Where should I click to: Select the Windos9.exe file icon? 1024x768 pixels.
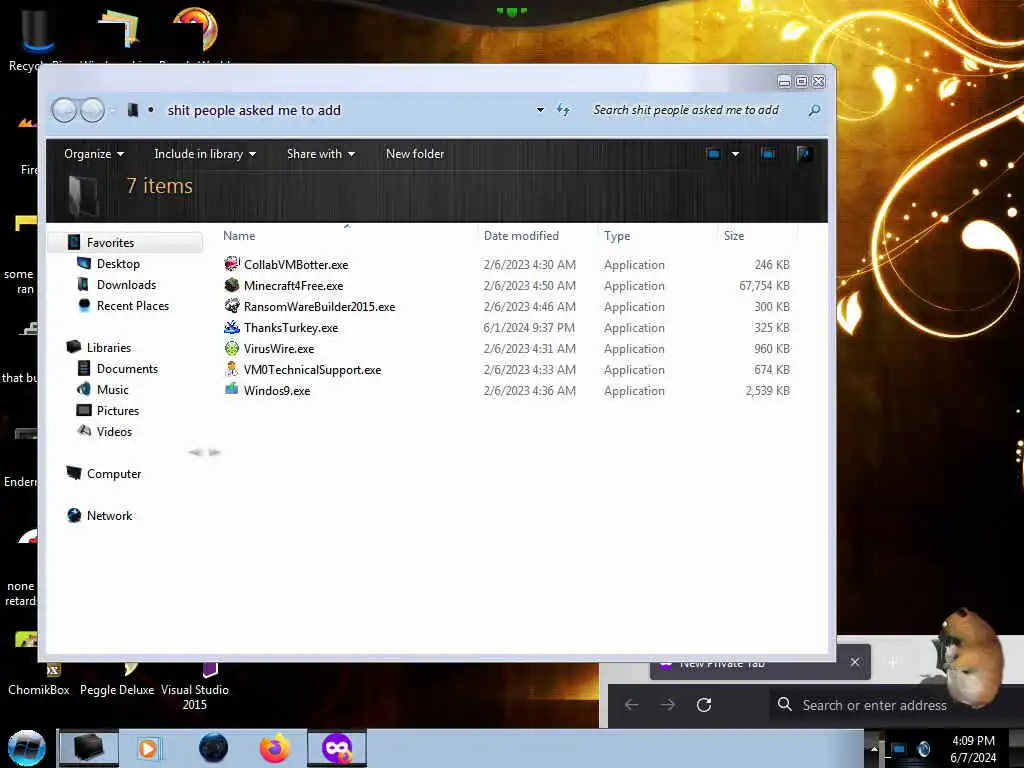coord(232,390)
